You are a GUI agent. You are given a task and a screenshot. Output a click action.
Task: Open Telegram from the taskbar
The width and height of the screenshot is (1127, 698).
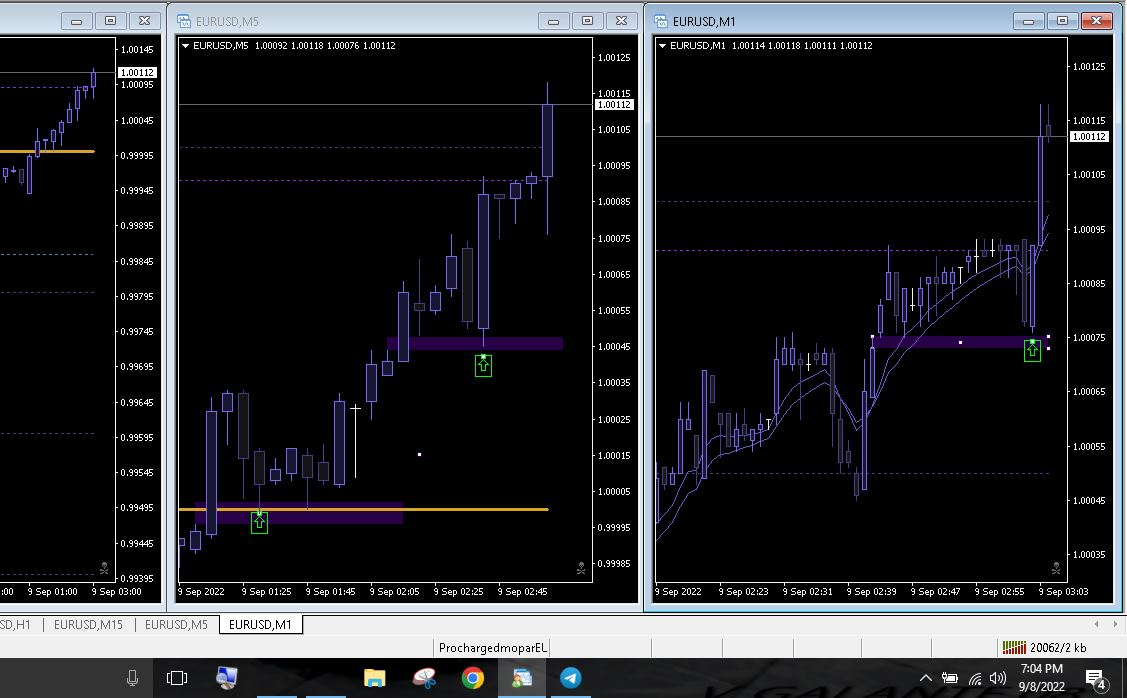571,678
